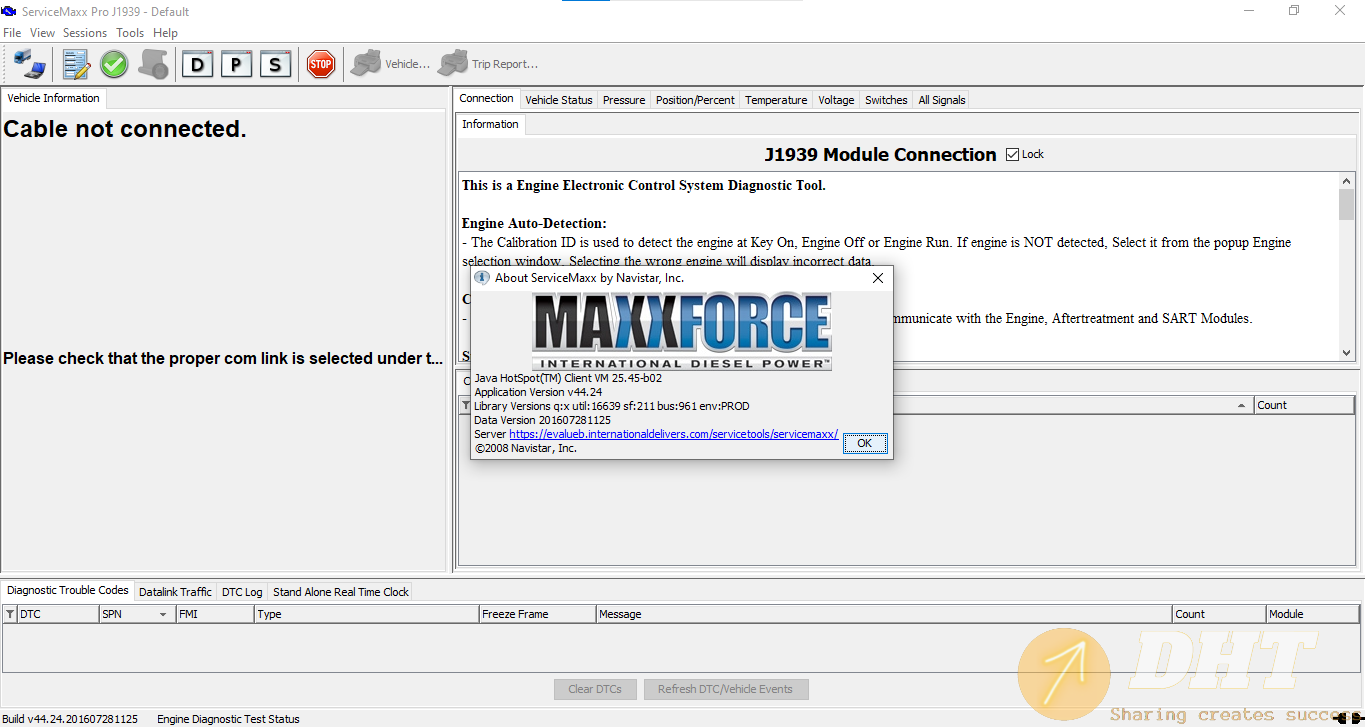The width and height of the screenshot is (1365, 727).
Task: Click Refresh DTC/Vehicle Events button
Action: pos(726,689)
